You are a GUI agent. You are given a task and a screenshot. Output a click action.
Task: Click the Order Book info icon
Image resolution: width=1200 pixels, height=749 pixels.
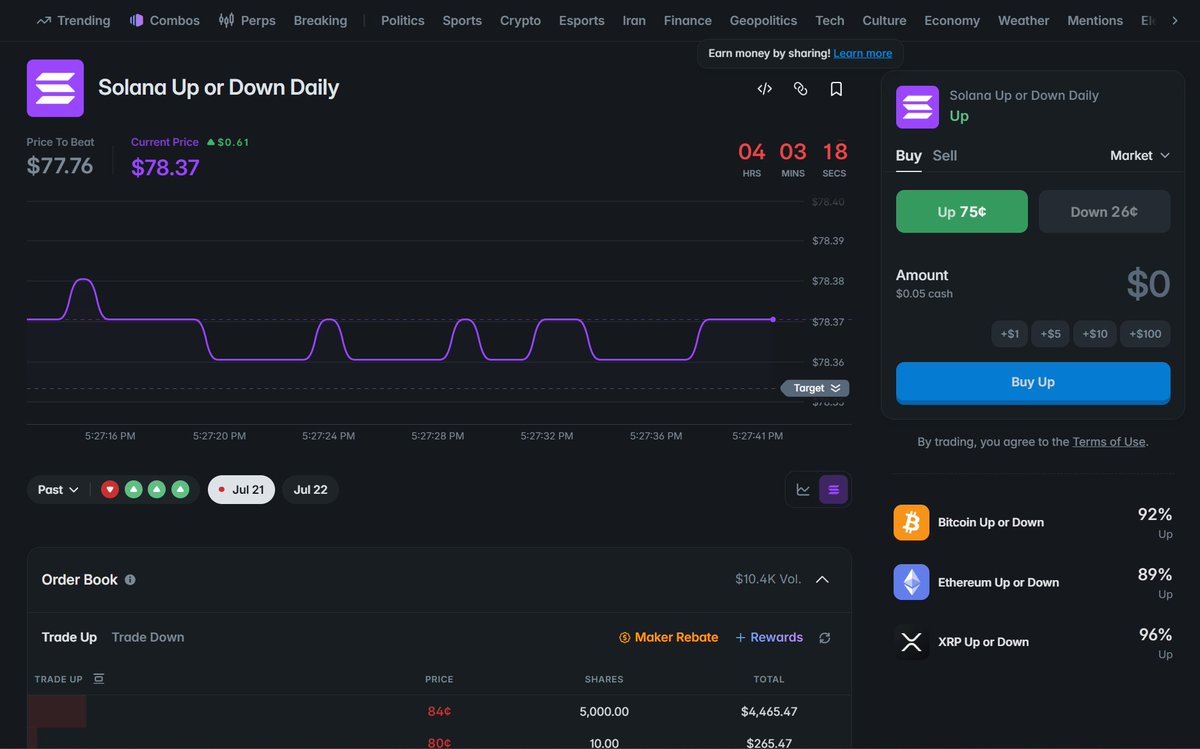click(130, 580)
